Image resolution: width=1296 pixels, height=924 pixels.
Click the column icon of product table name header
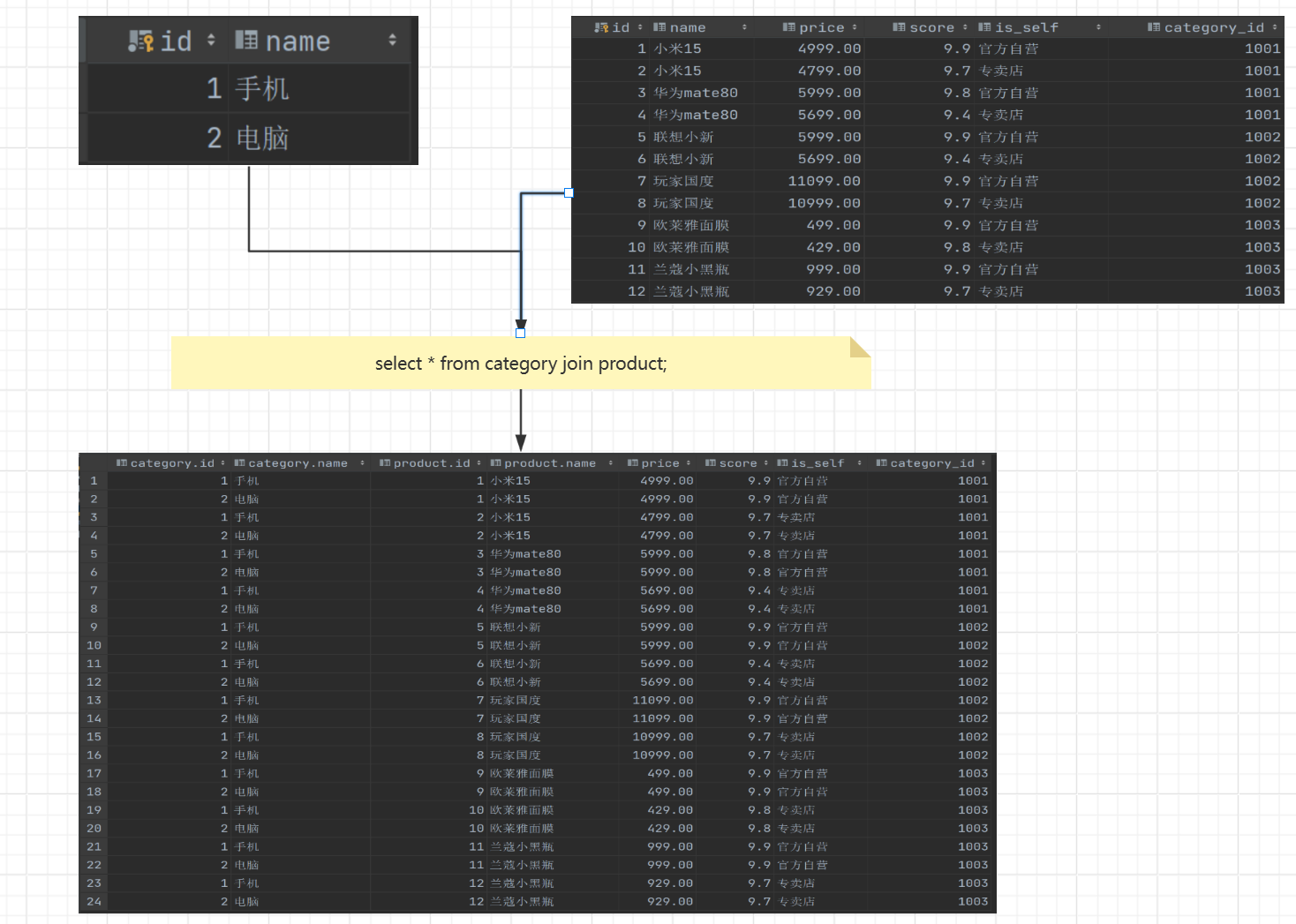click(659, 27)
